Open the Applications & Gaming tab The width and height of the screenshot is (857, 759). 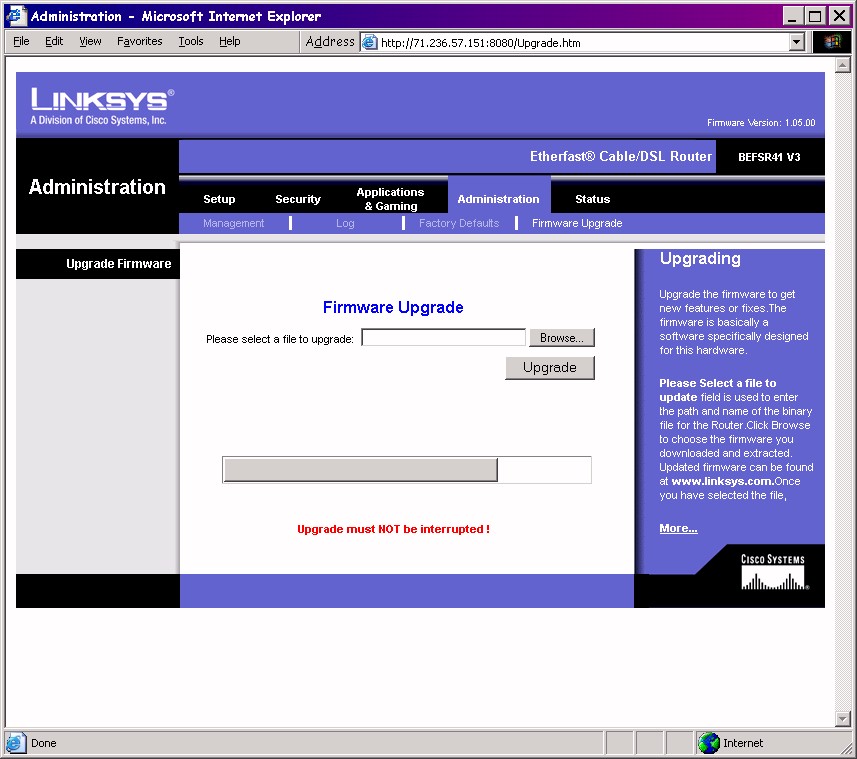pyautogui.click(x=390, y=199)
